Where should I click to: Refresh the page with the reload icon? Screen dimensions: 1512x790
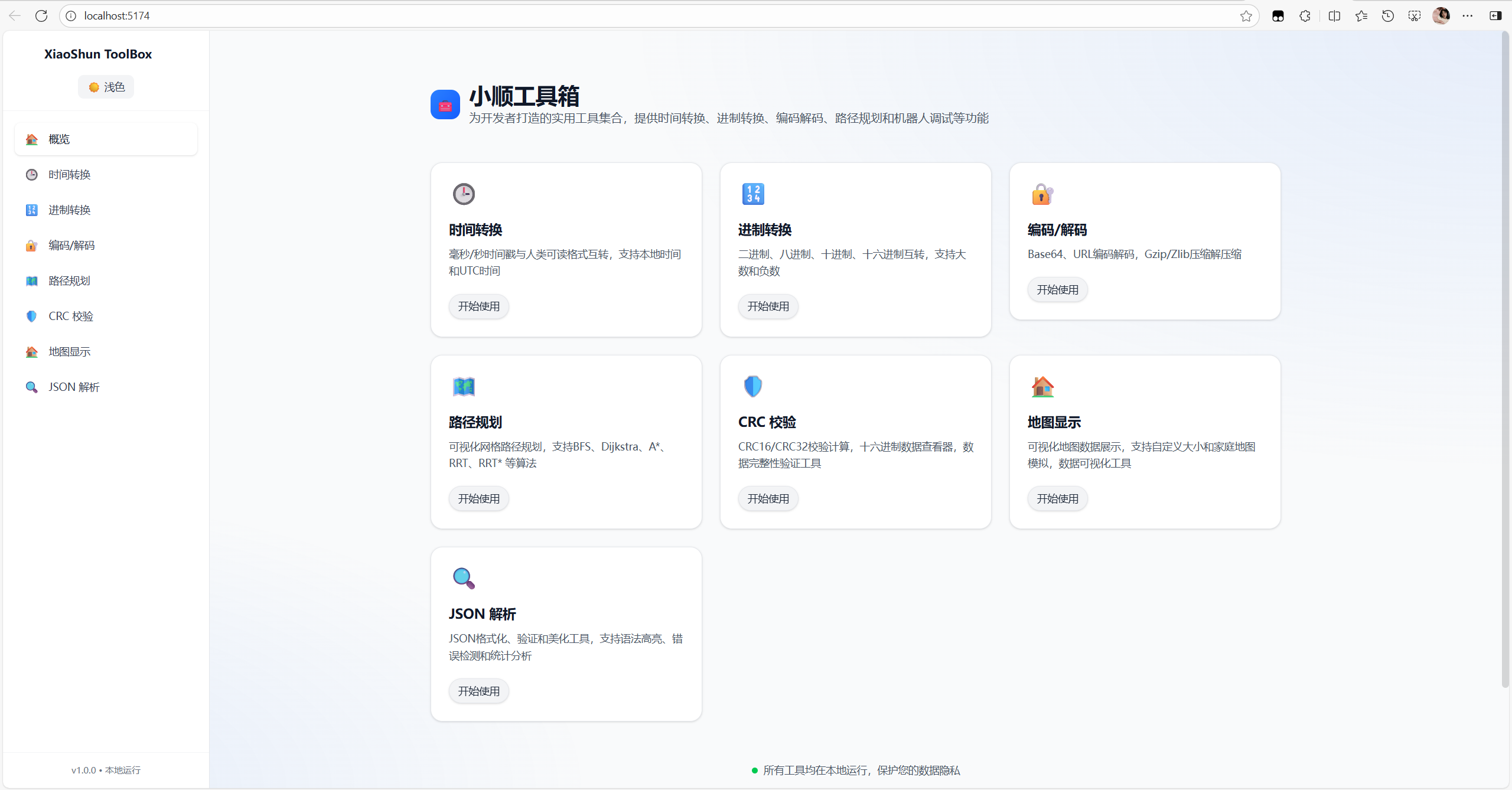[x=41, y=16]
